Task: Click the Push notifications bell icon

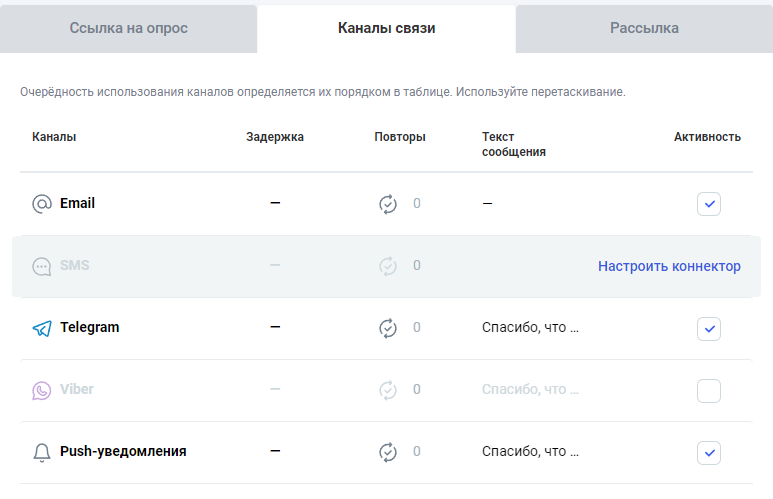Action: 42,452
